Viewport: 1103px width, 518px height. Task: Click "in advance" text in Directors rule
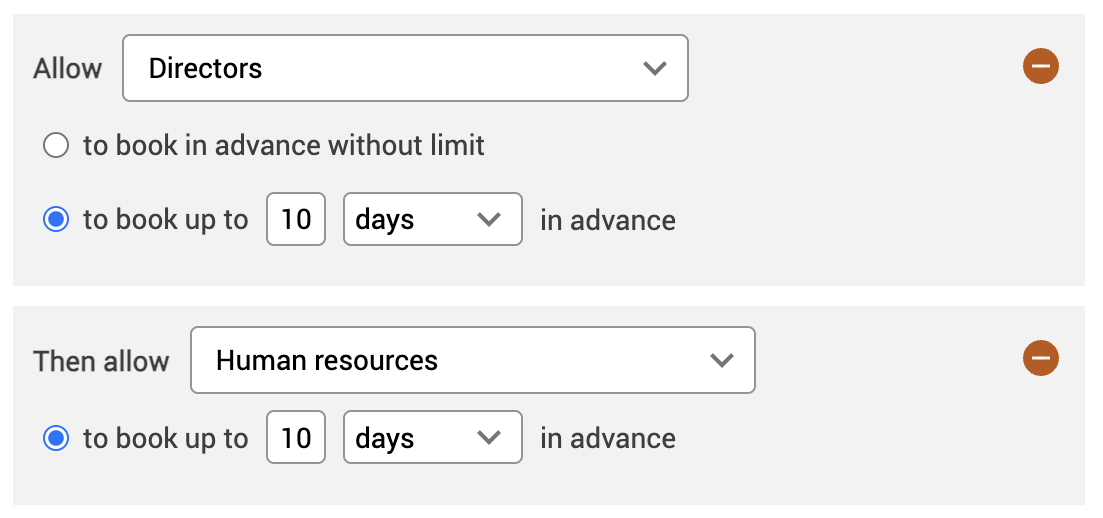[607, 220]
